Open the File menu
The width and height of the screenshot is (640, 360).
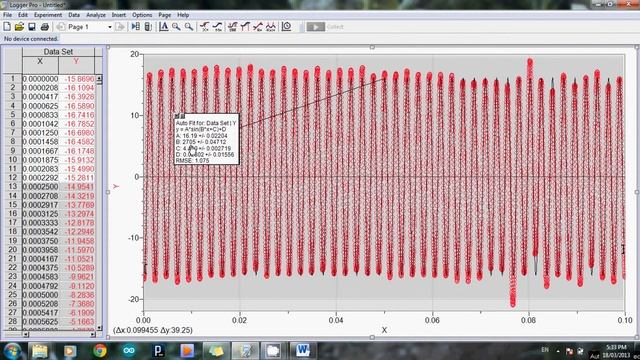click(7, 15)
